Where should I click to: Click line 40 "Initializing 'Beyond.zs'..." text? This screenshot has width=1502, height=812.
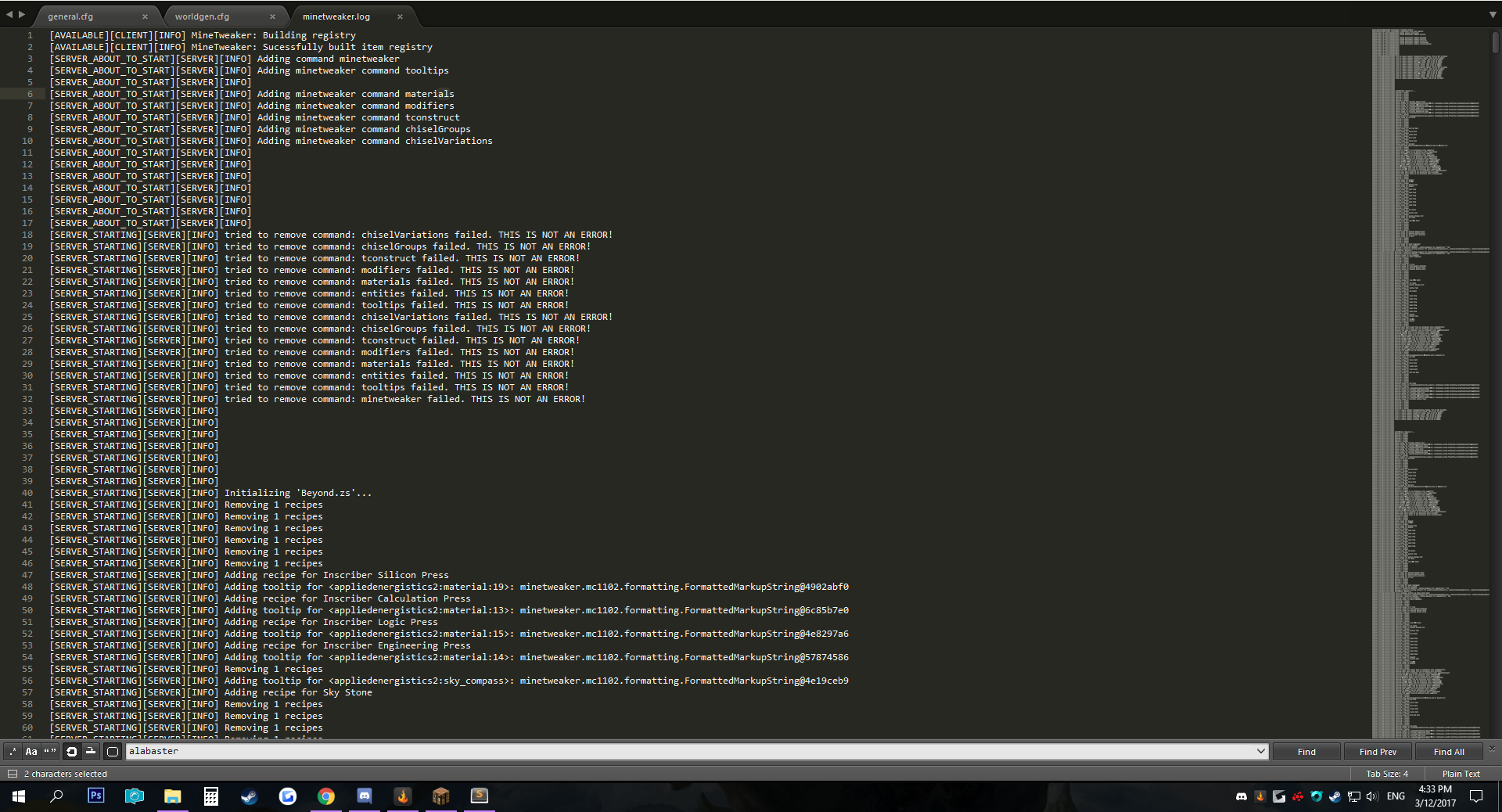pos(298,493)
